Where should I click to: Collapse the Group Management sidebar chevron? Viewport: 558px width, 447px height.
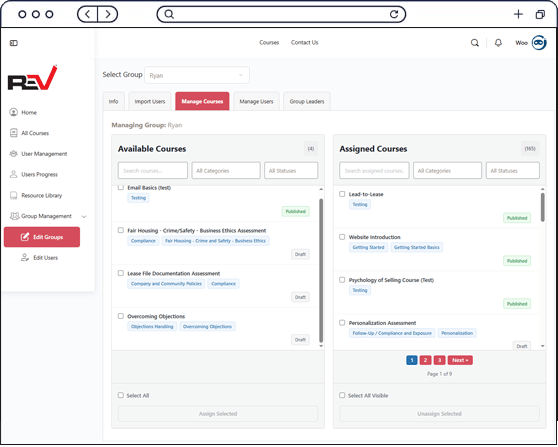click(x=84, y=216)
